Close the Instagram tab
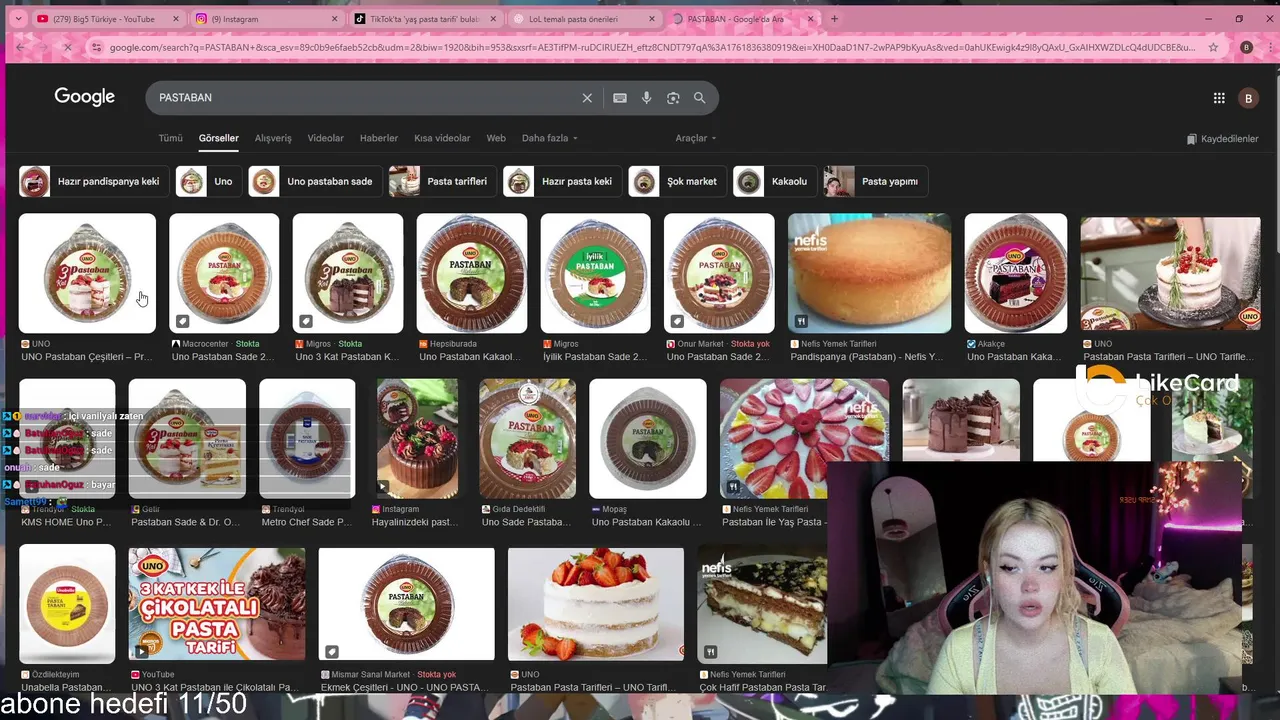 (335, 19)
